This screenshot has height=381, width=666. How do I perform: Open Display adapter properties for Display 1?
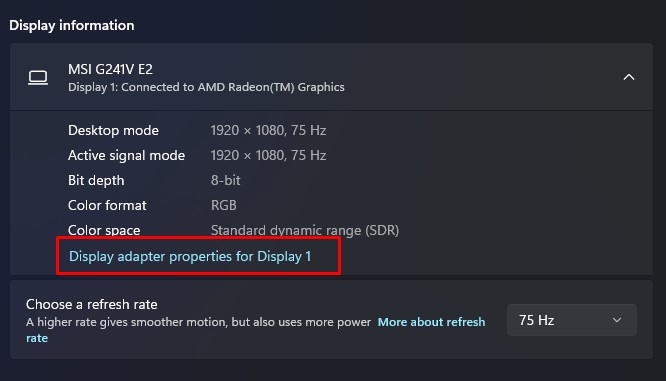click(190, 256)
